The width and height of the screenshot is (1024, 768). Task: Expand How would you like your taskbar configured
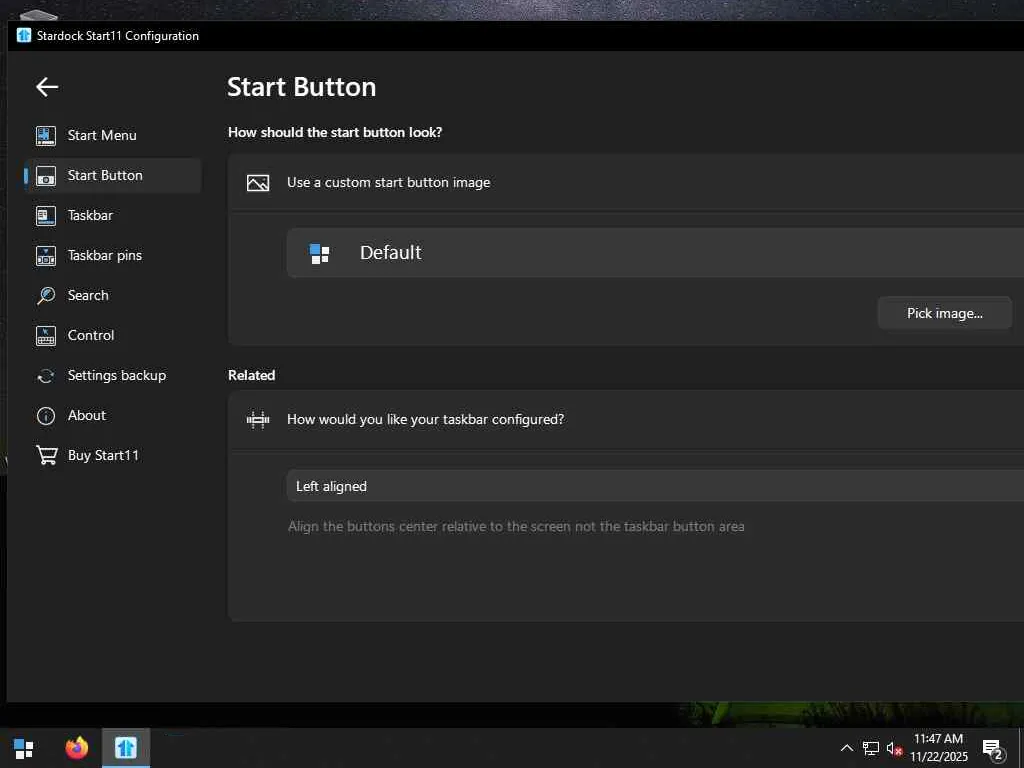click(626, 419)
